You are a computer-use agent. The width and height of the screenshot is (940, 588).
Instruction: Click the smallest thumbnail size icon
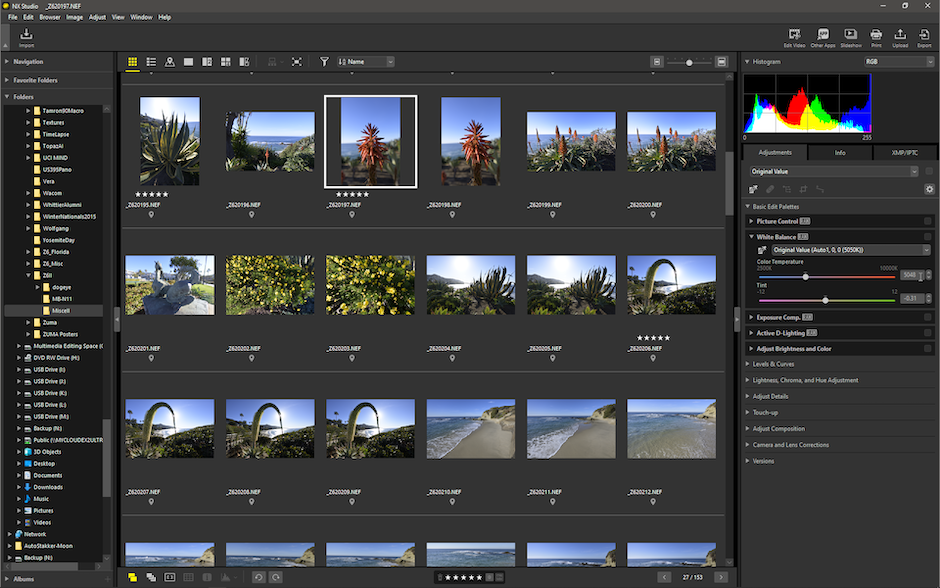tap(657, 62)
